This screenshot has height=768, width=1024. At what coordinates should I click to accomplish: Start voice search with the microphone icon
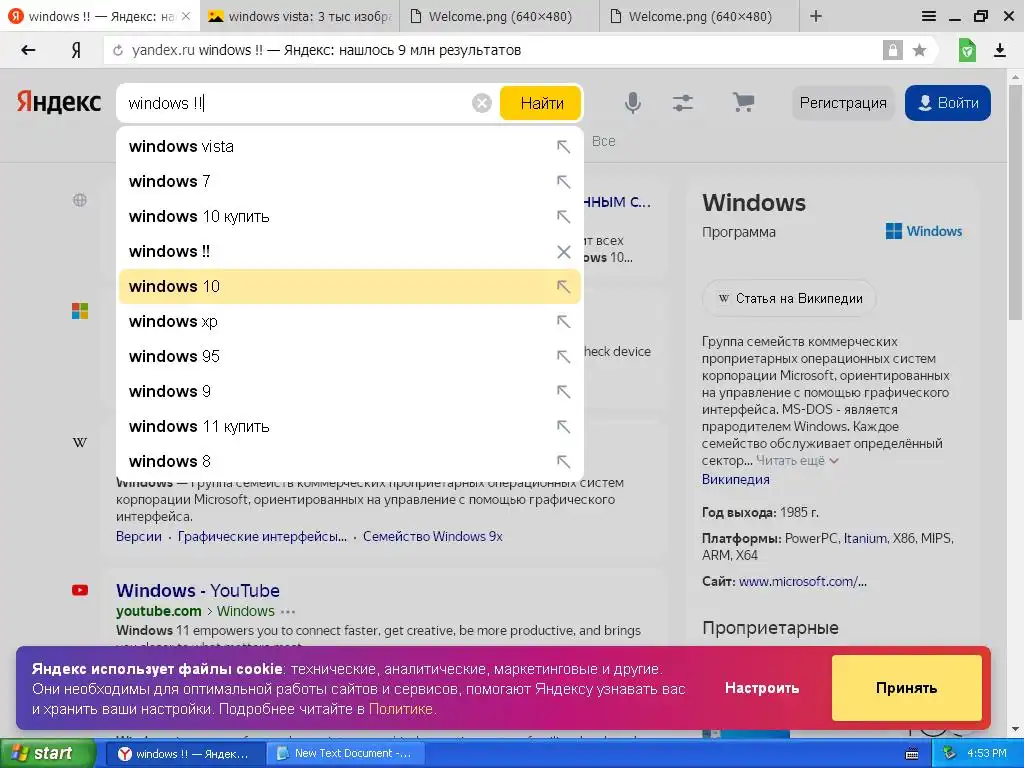[x=632, y=103]
